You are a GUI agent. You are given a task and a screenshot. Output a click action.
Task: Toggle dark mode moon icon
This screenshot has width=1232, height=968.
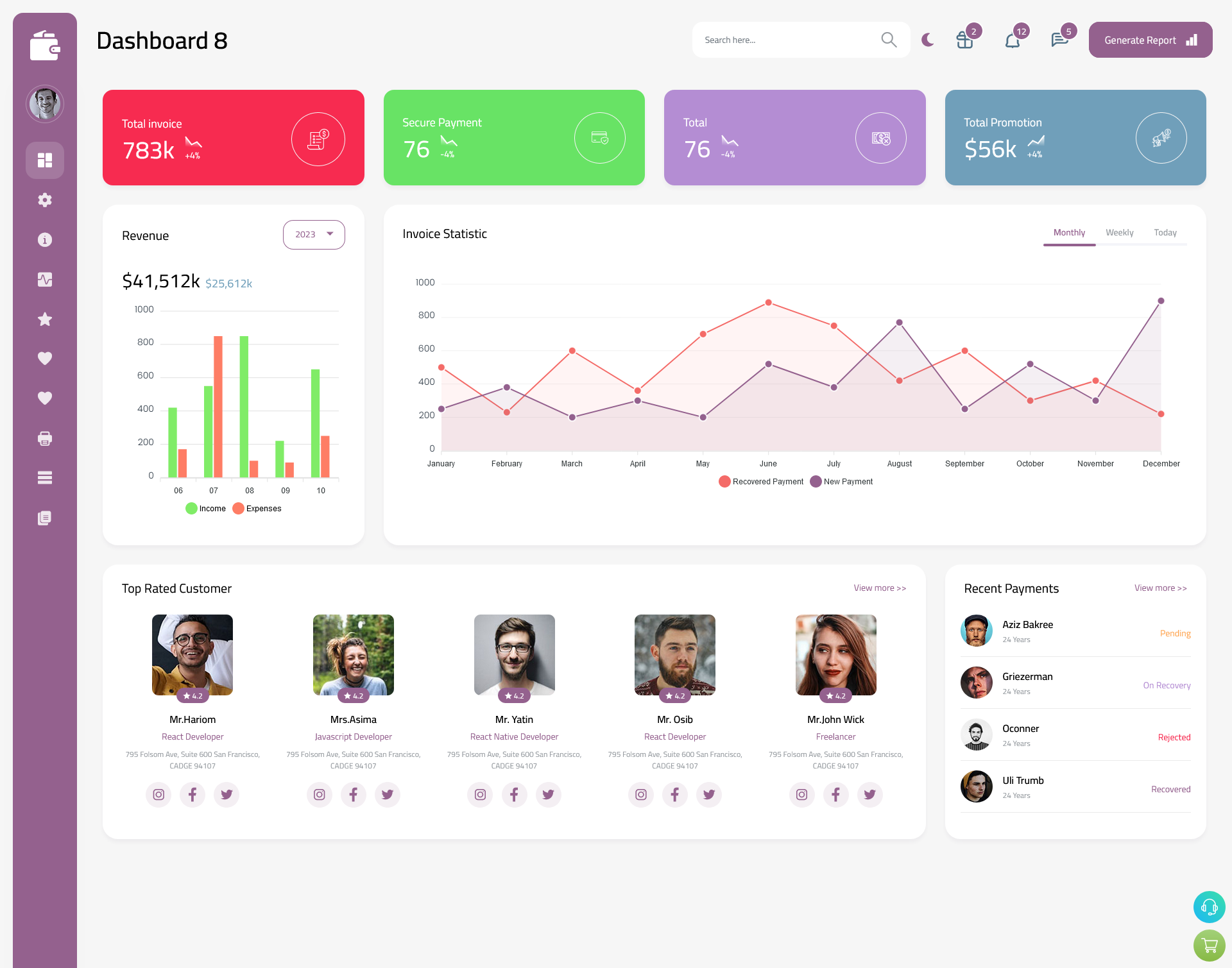[x=927, y=40]
